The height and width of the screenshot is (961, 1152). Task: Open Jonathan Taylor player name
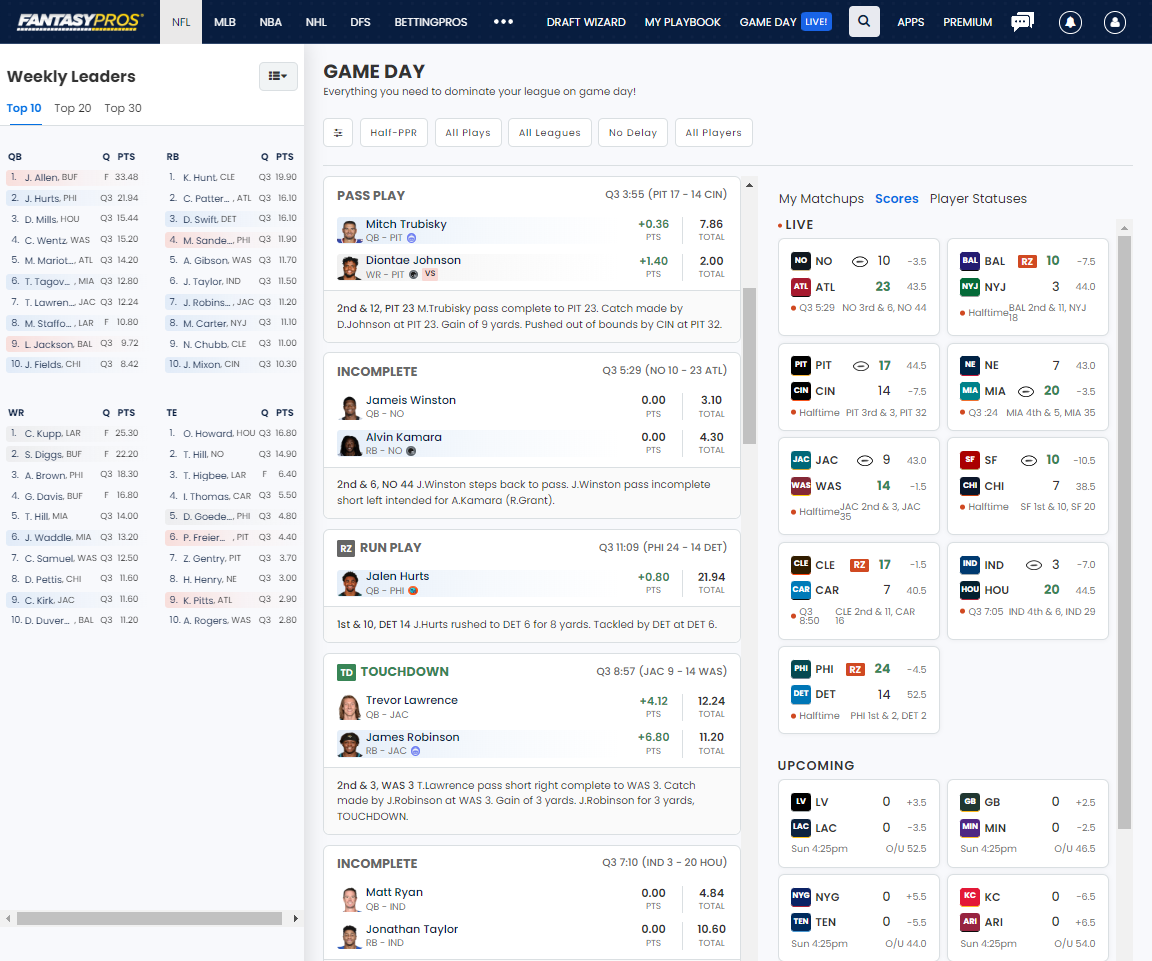411,929
